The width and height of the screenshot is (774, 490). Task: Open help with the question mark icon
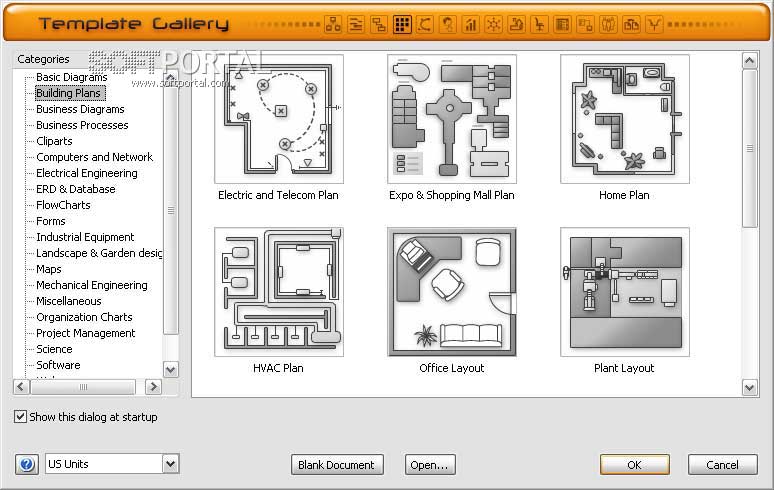(x=27, y=464)
